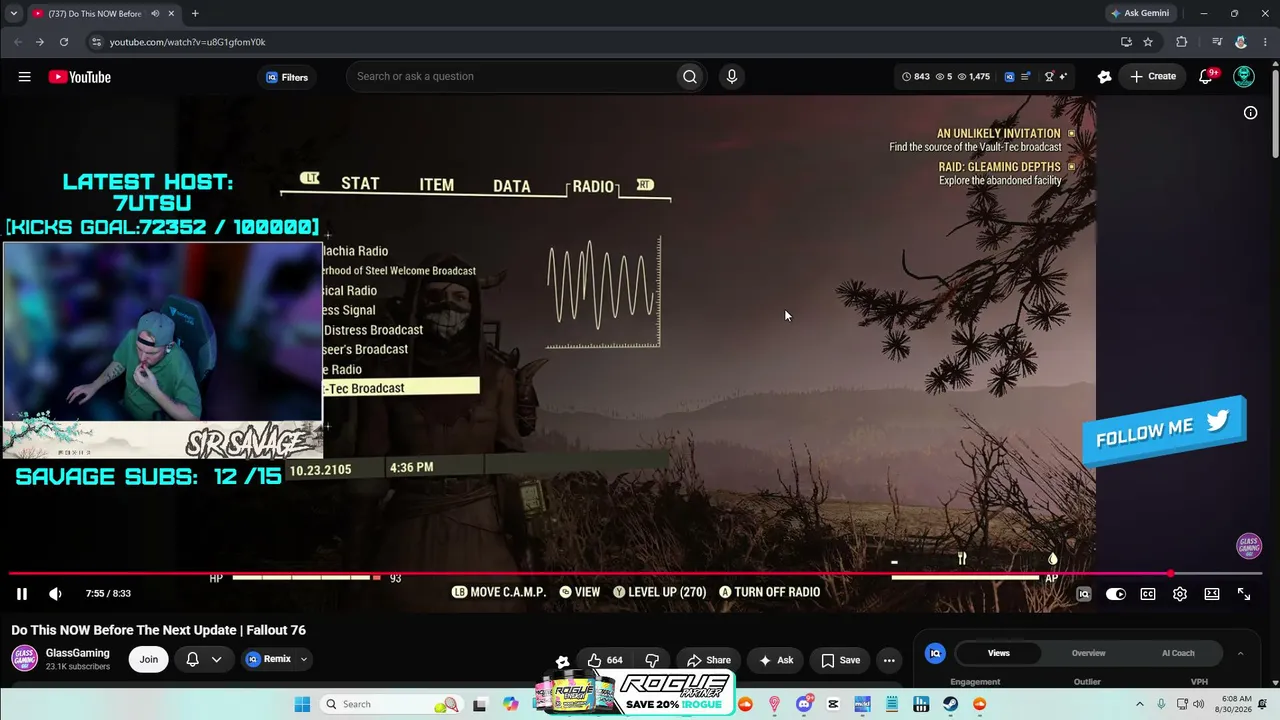The height and width of the screenshot is (720, 1280).
Task: Open the Create button
Action: click(x=1153, y=76)
